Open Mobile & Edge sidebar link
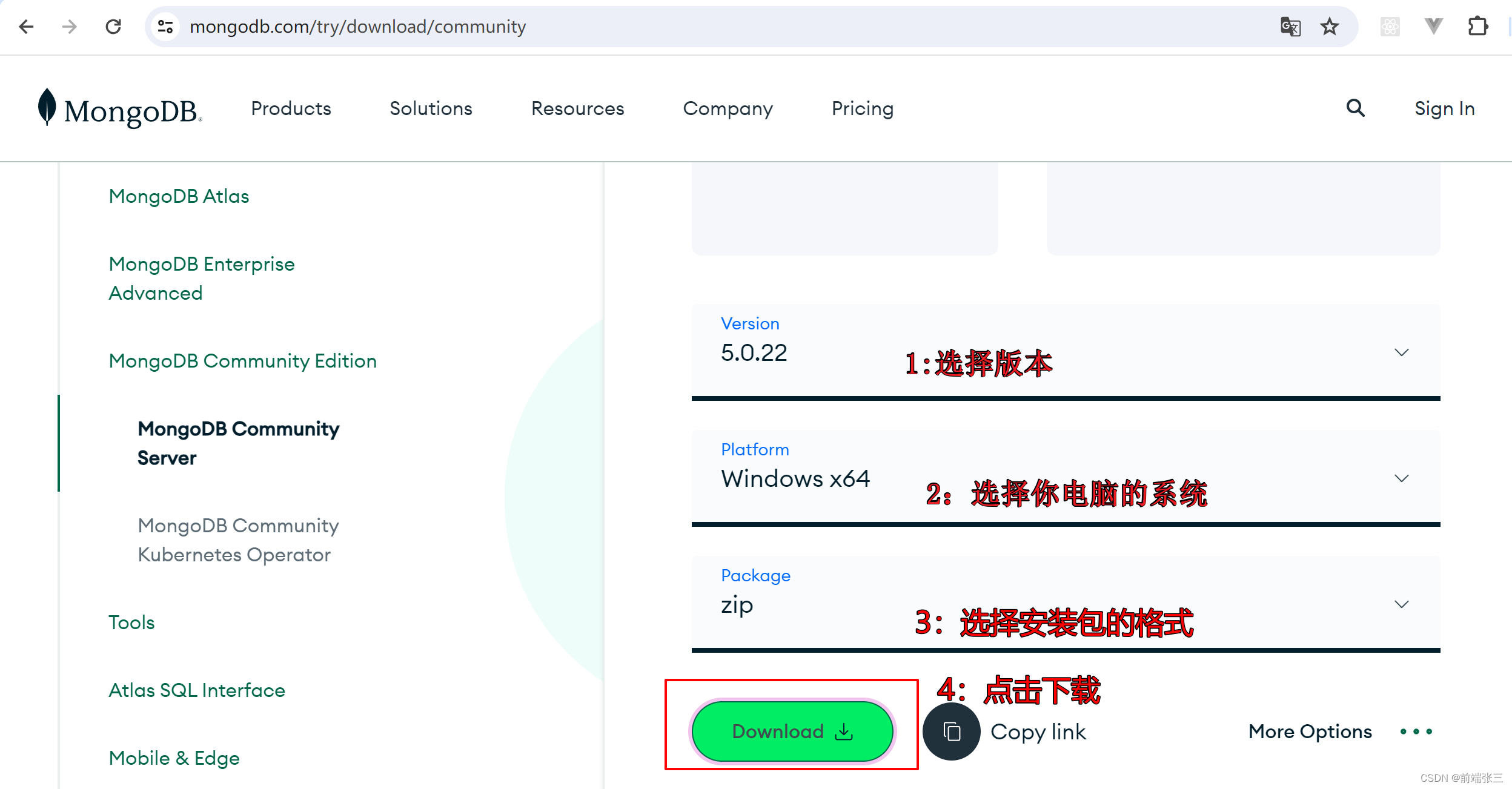 [174, 758]
